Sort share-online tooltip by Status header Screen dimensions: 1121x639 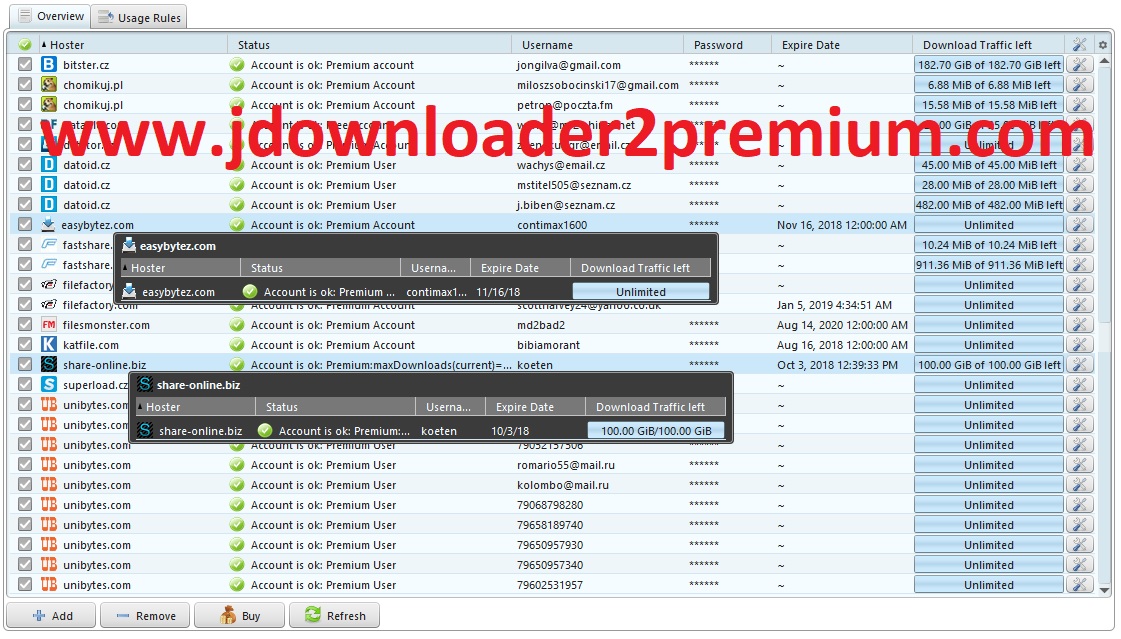(x=335, y=407)
